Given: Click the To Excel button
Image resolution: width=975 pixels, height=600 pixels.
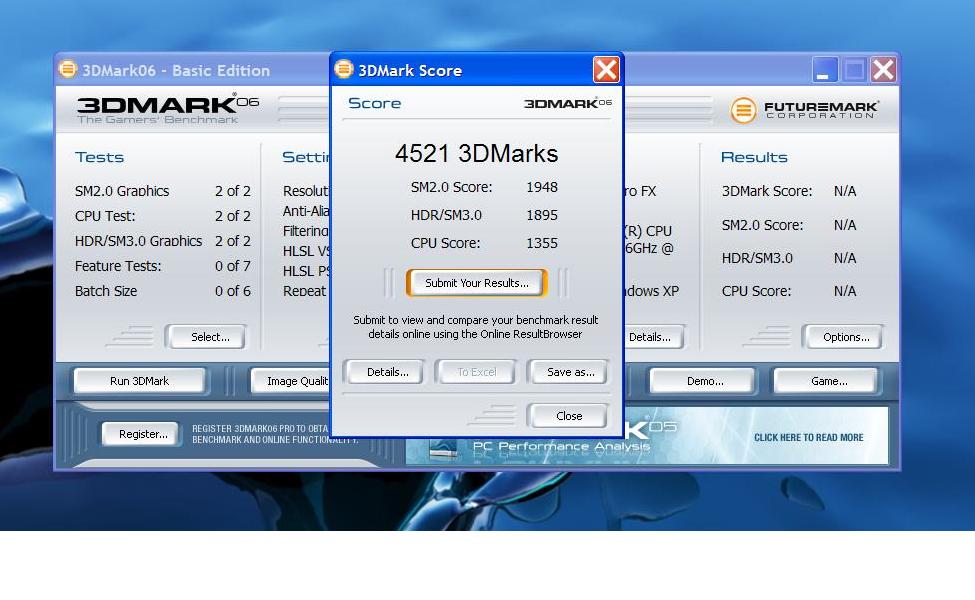Looking at the screenshot, I should tap(476, 372).
